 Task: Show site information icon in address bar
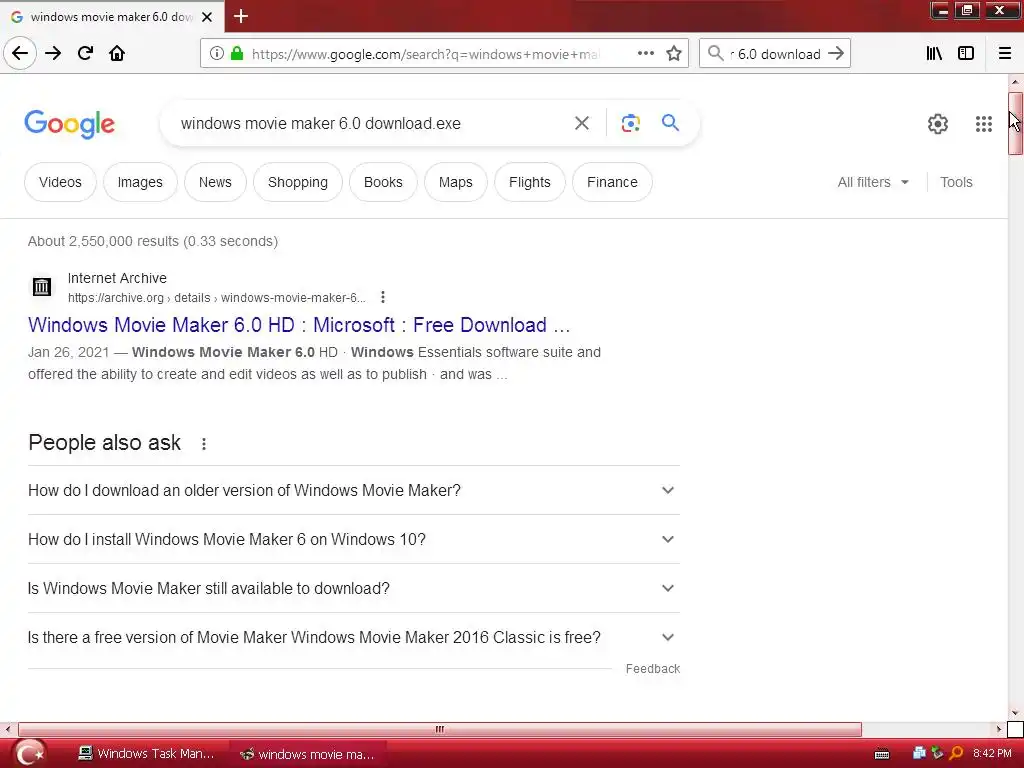217,54
